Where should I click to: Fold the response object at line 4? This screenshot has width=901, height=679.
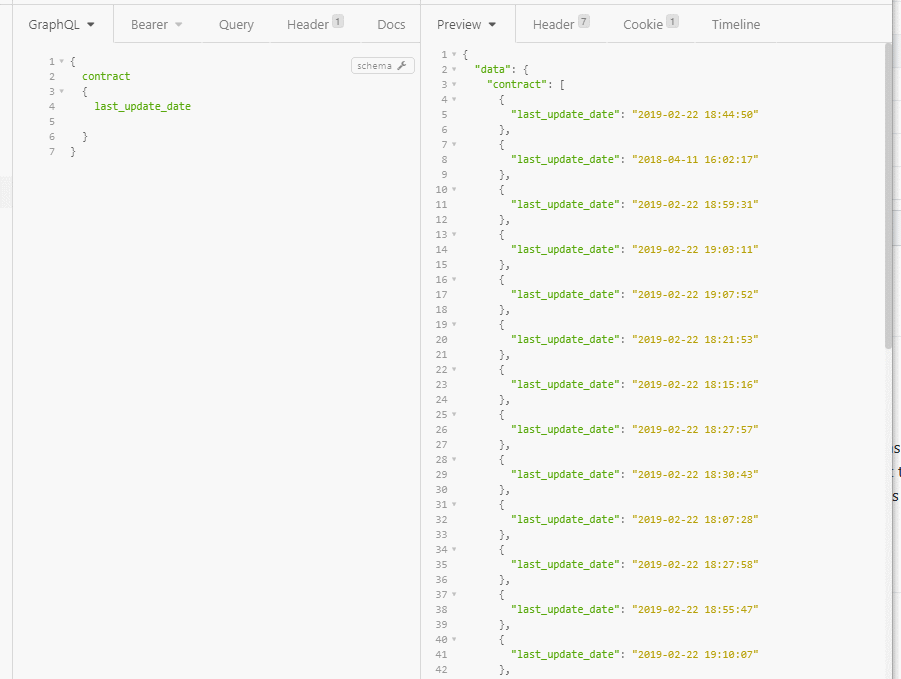(x=454, y=99)
